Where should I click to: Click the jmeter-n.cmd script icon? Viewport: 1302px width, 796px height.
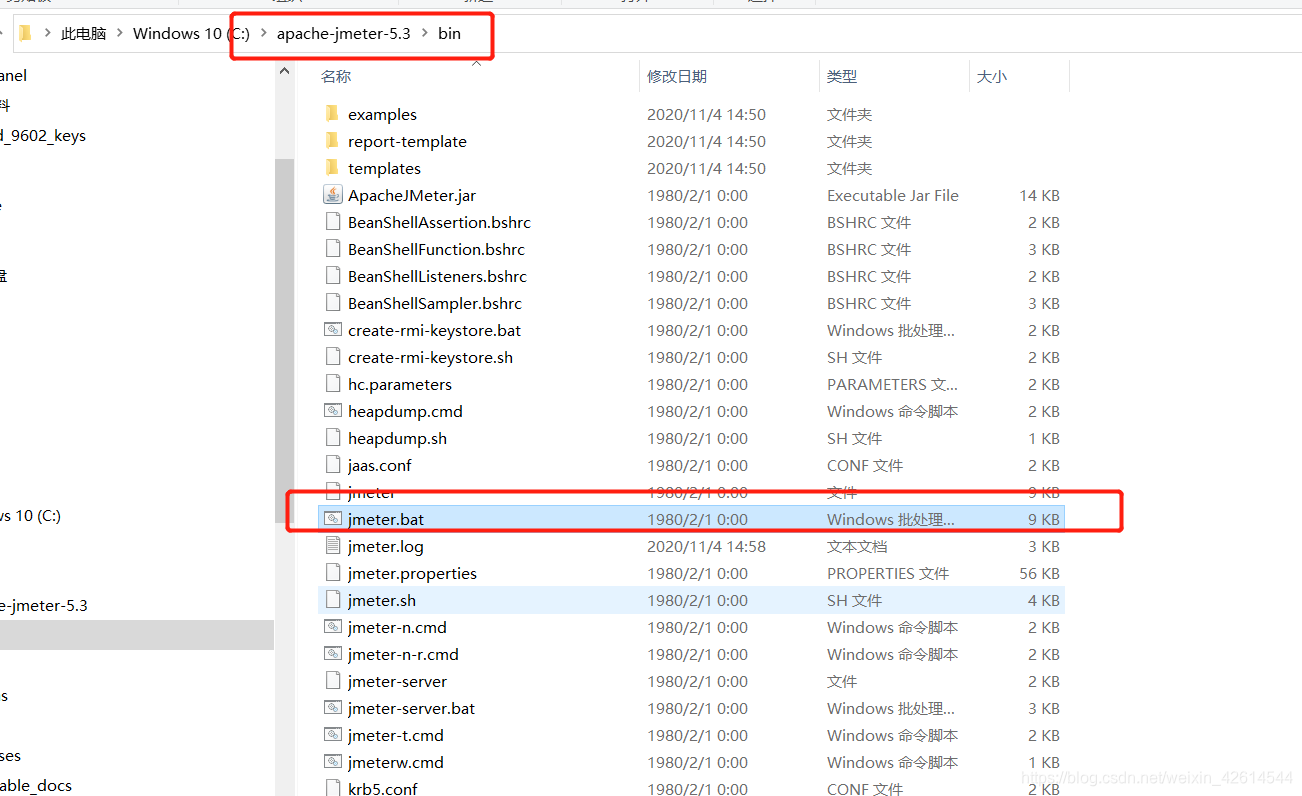point(332,627)
